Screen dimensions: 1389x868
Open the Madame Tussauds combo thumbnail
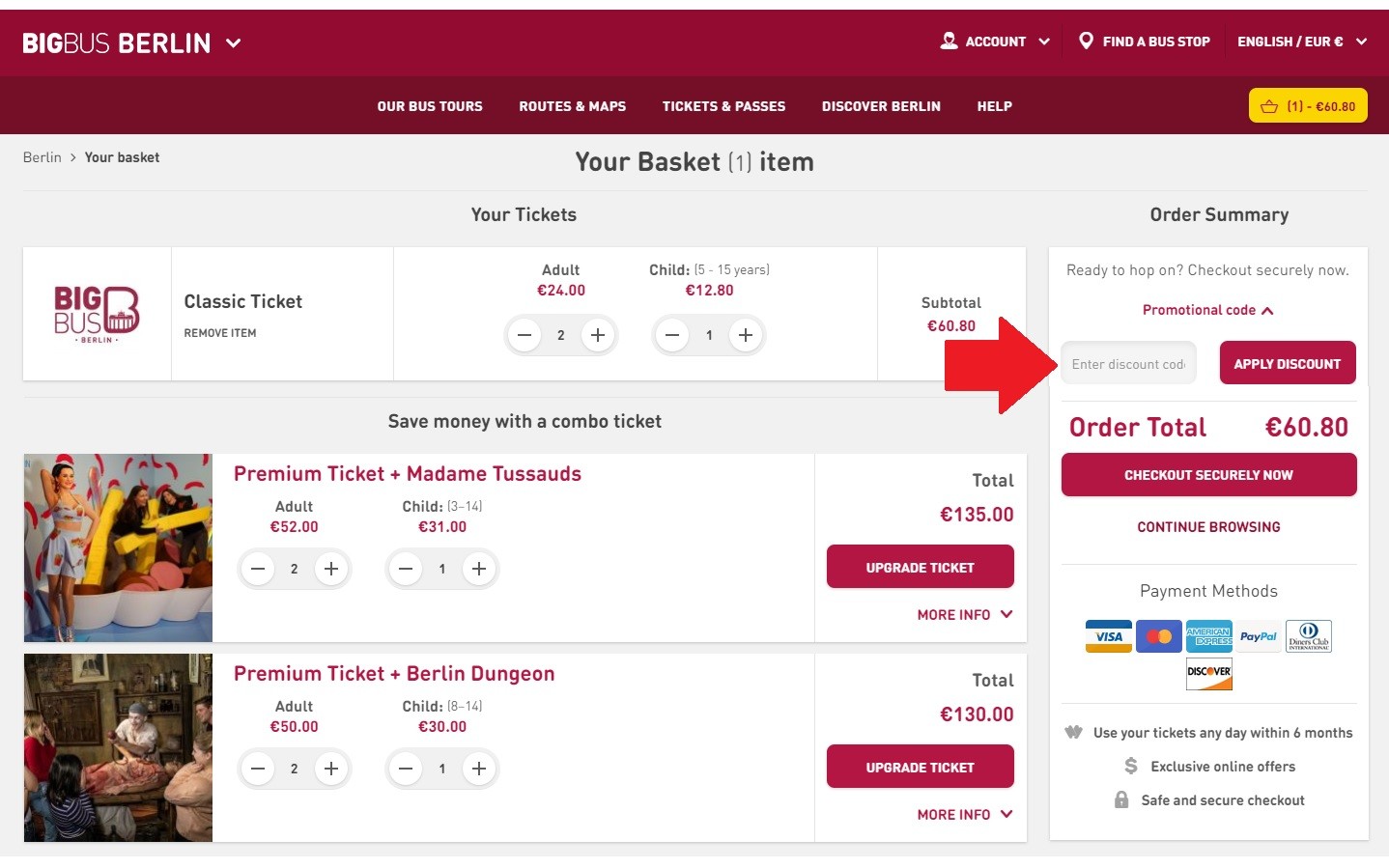118,547
